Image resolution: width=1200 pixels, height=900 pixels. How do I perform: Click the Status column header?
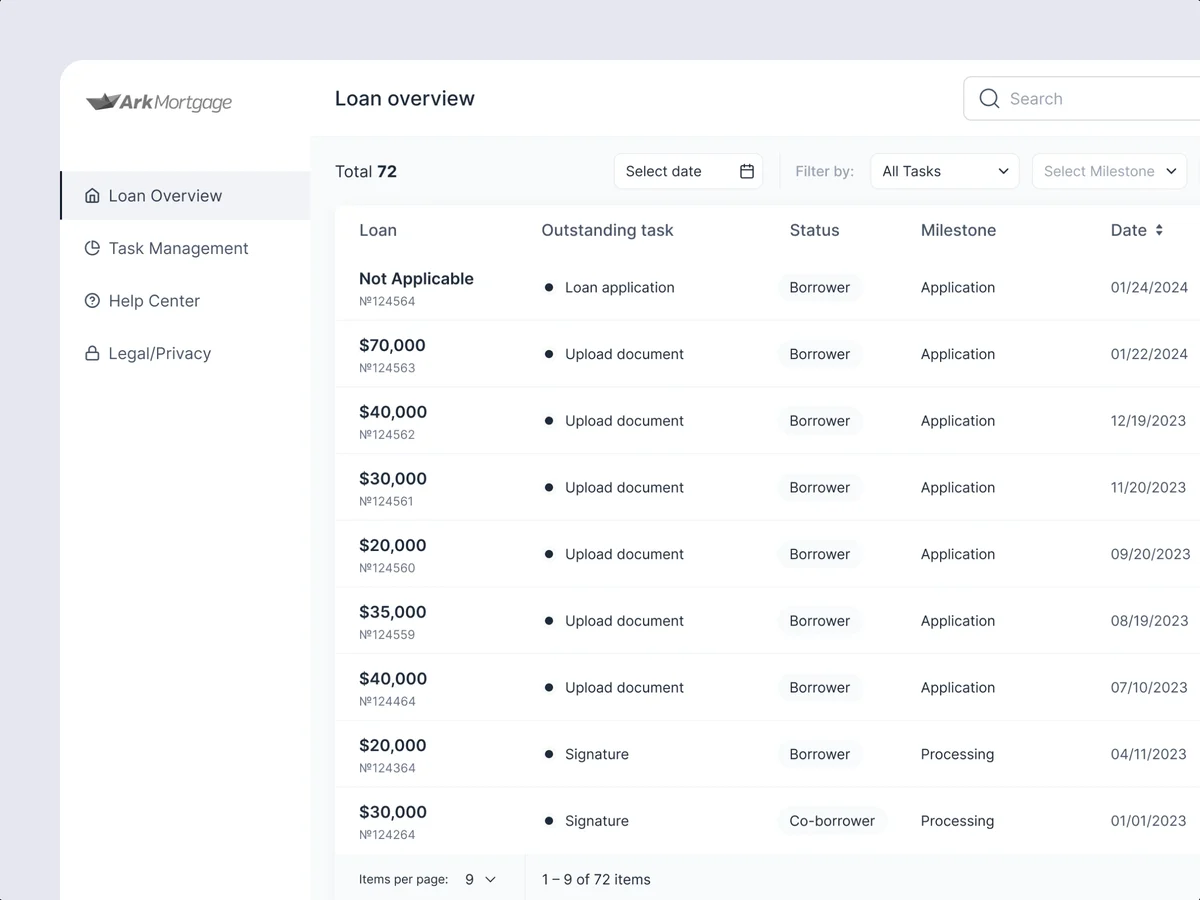point(814,230)
